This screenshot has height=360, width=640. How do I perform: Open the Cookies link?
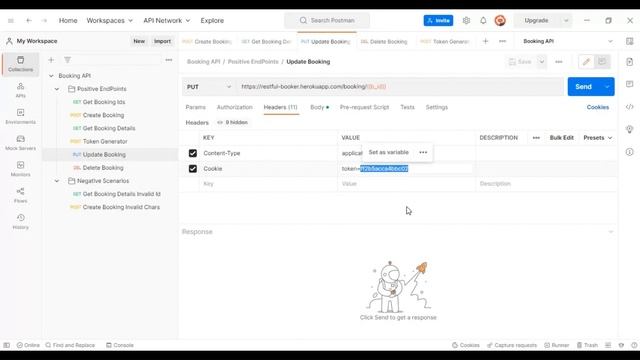click(x=598, y=107)
